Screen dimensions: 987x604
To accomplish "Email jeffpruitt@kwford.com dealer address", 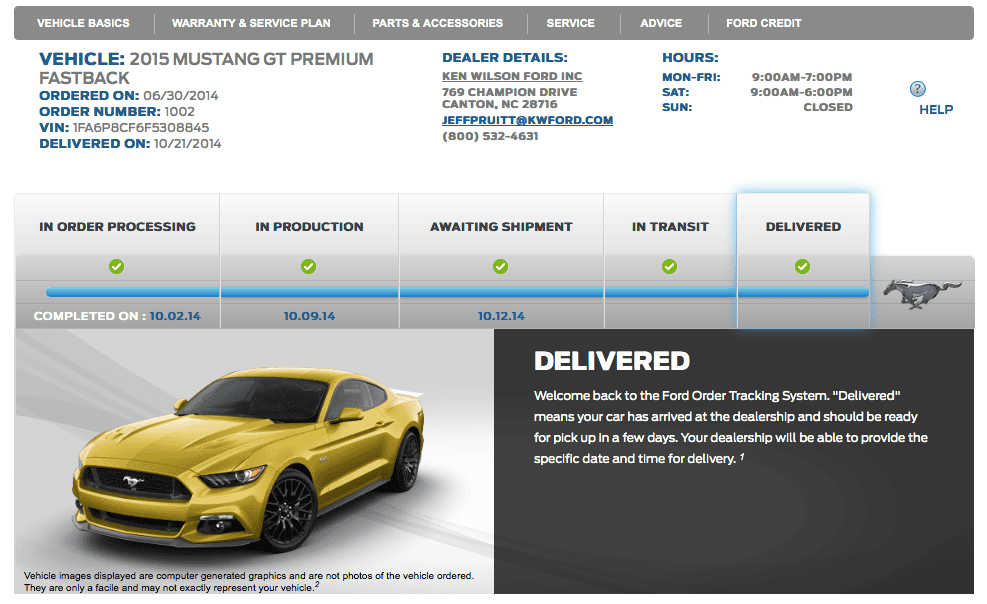I will (x=527, y=120).
